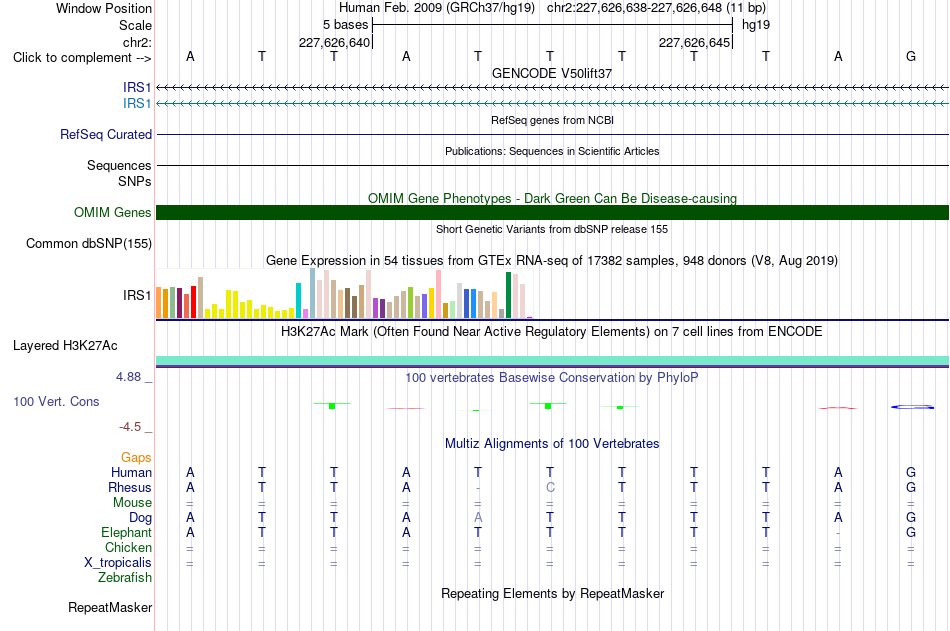Click the RefSeq Curated track label
The width and height of the screenshot is (950, 631).
(105, 135)
